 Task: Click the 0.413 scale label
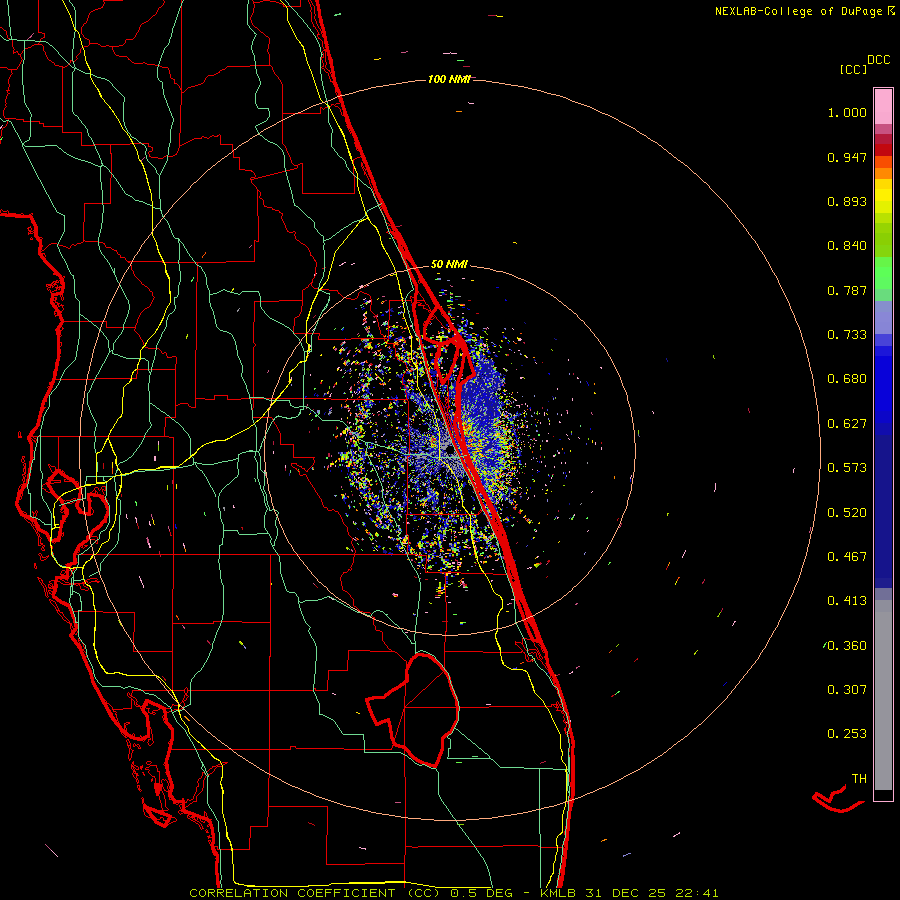coord(847,601)
